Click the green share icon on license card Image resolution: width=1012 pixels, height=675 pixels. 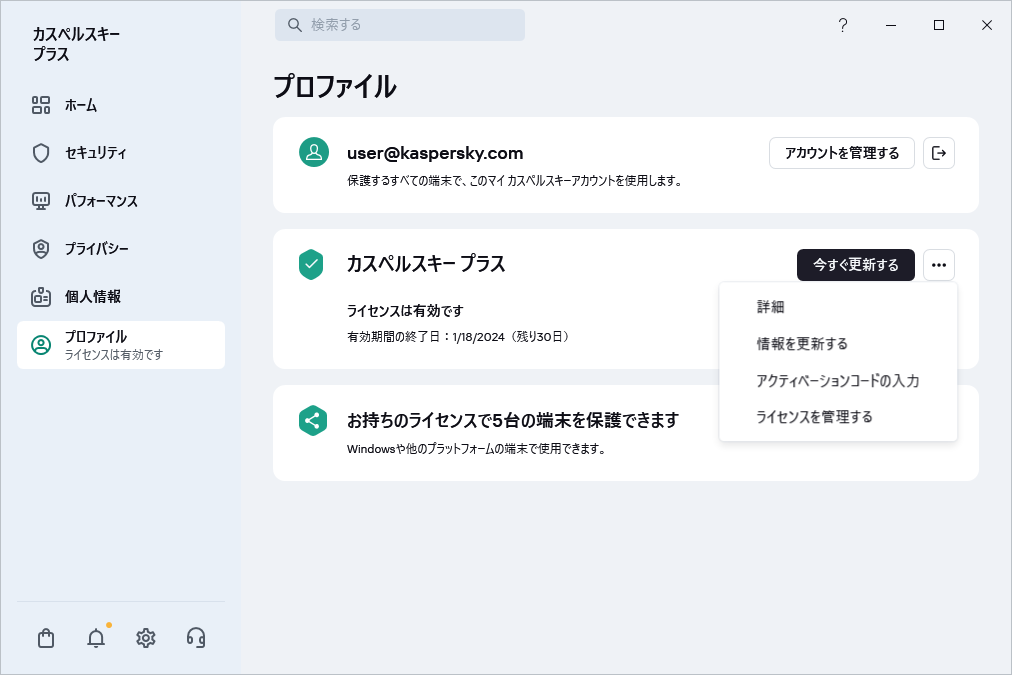point(313,421)
